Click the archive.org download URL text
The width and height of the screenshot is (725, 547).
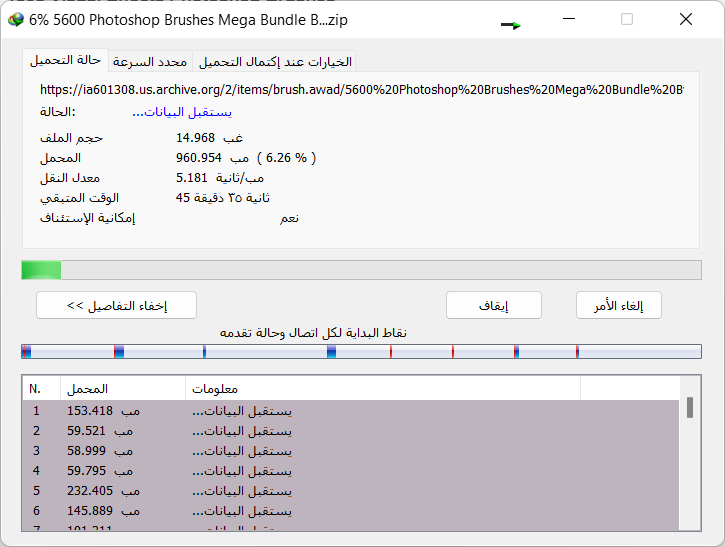coord(361,90)
